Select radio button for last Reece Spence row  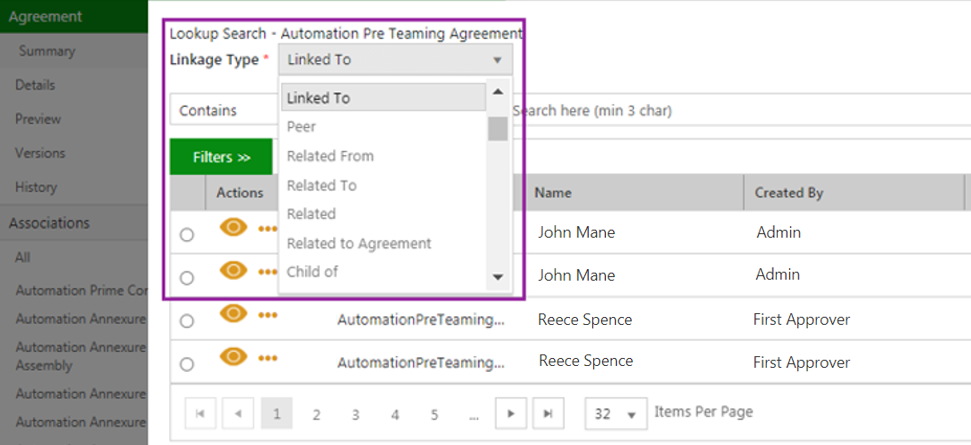pyautogui.click(x=187, y=364)
